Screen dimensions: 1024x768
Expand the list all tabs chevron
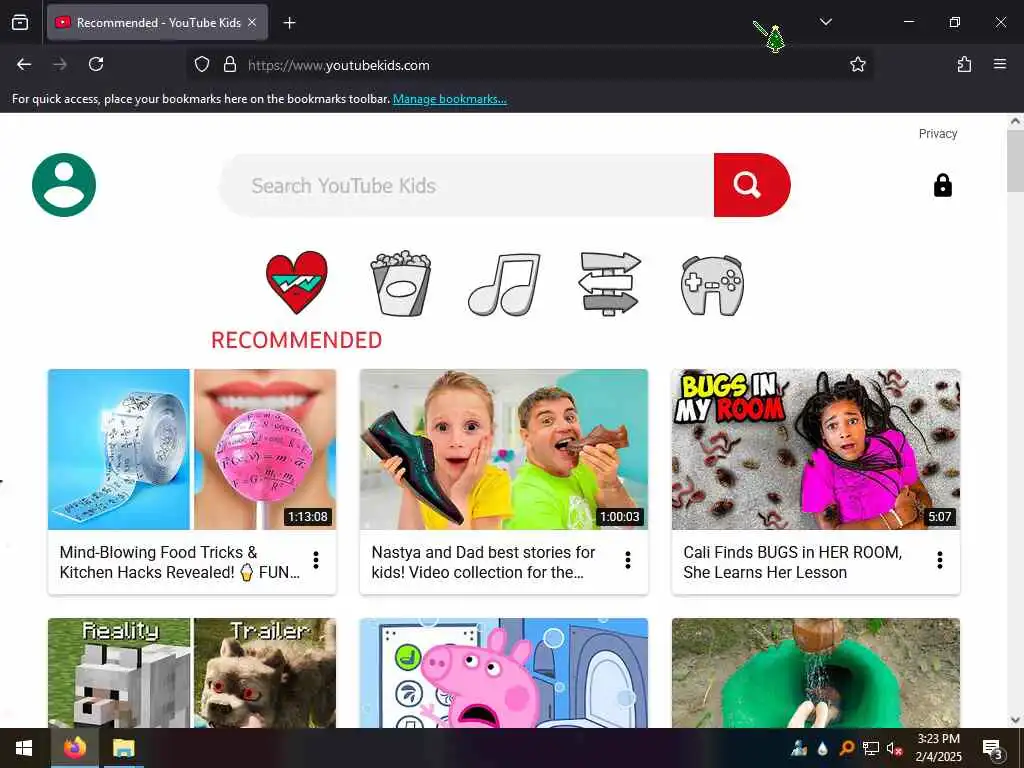tap(825, 22)
